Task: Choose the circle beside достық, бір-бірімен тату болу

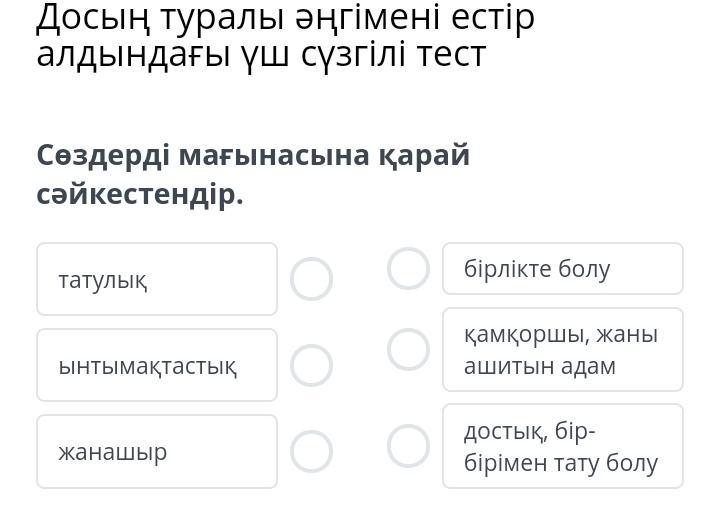Action: (408, 446)
